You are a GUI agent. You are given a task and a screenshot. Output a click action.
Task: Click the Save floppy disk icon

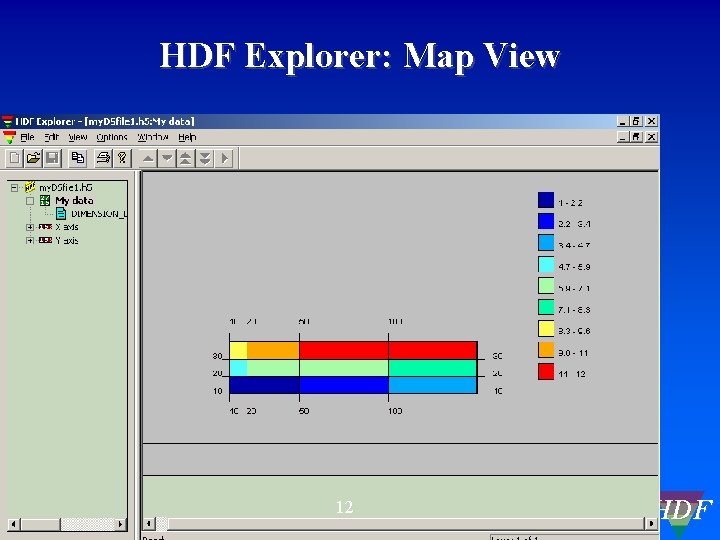52,158
